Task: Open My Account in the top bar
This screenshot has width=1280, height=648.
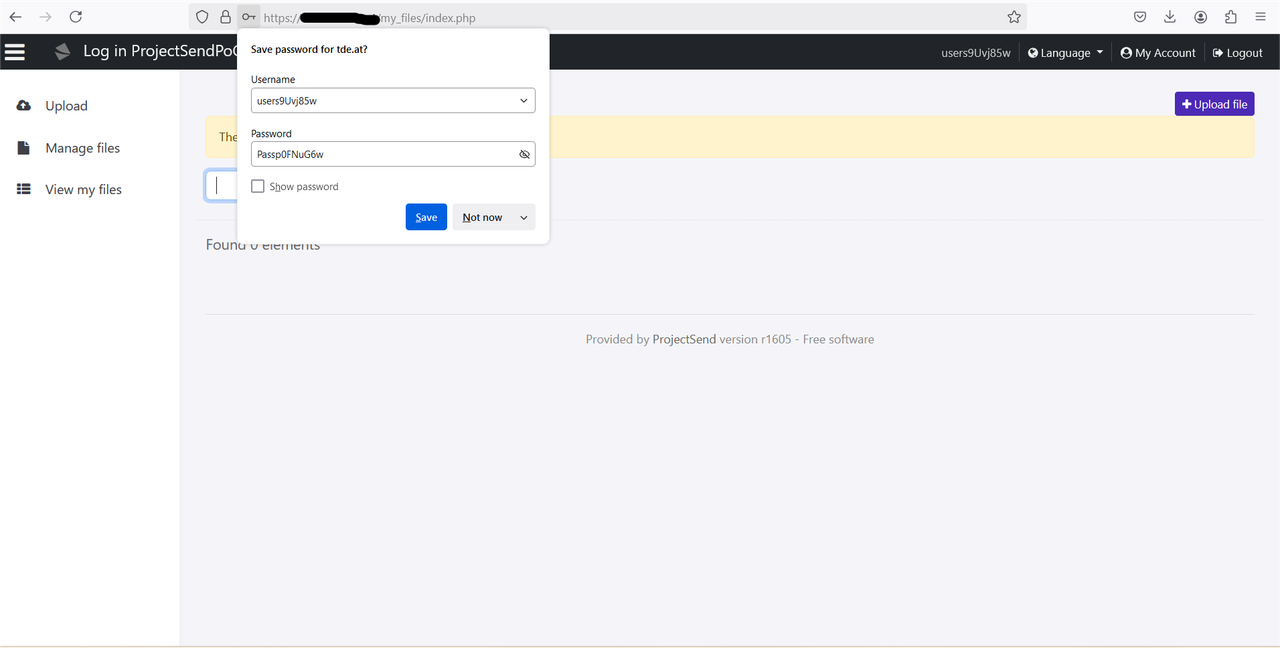Action: click(x=1158, y=52)
